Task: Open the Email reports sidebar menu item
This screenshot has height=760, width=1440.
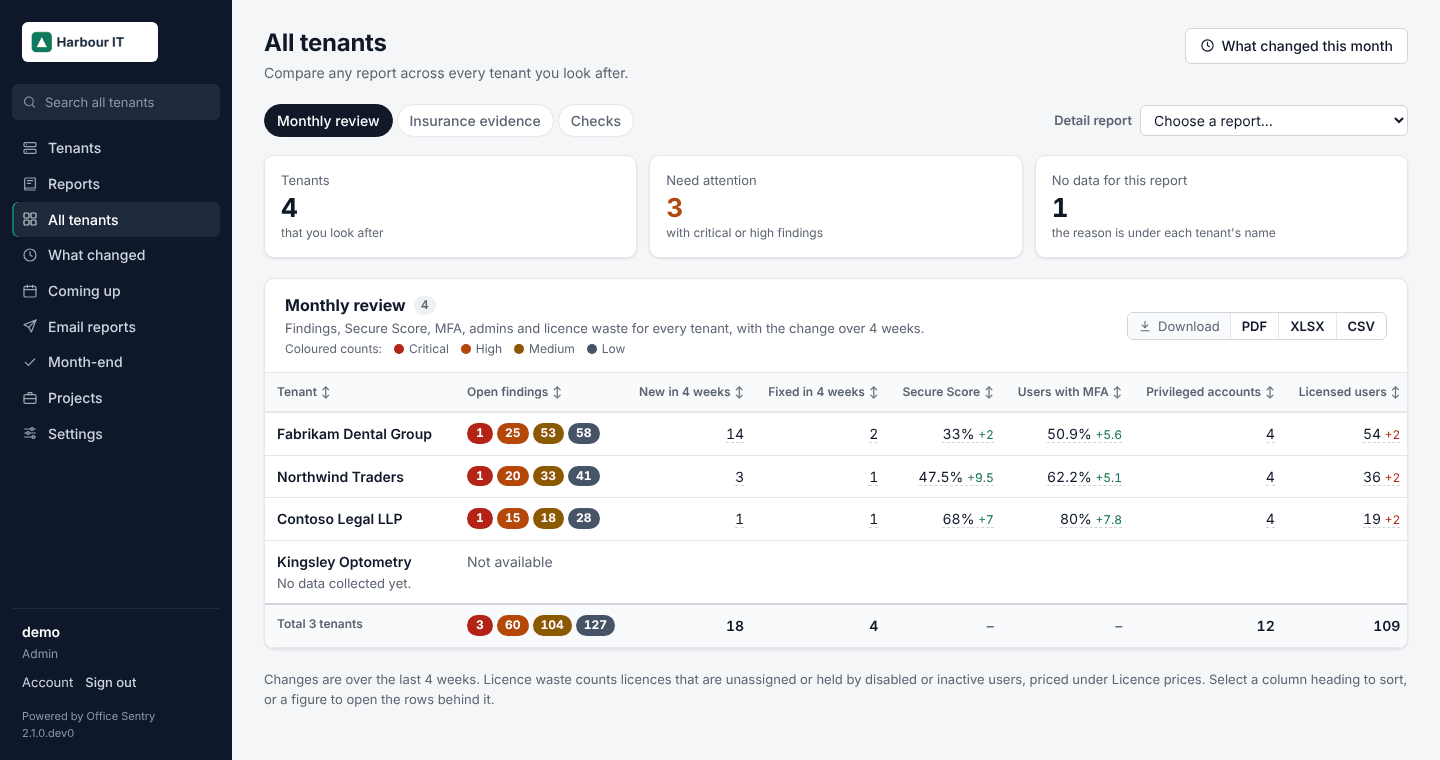Action: point(116,327)
